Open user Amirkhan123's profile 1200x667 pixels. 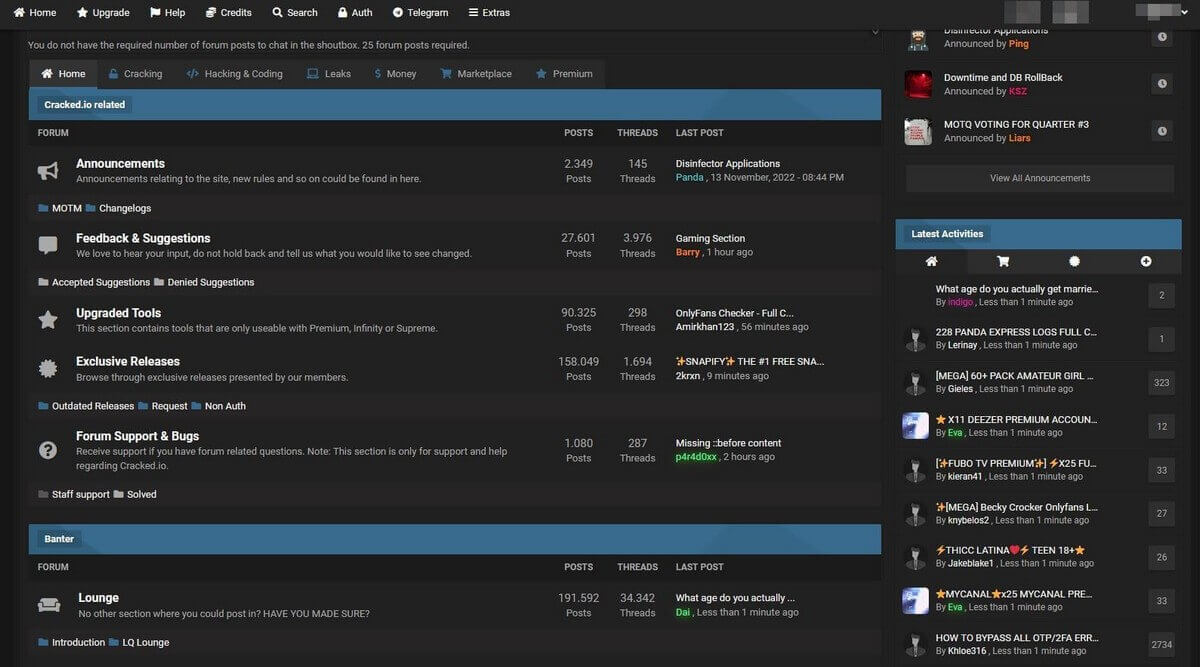pyautogui.click(x=705, y=327)
